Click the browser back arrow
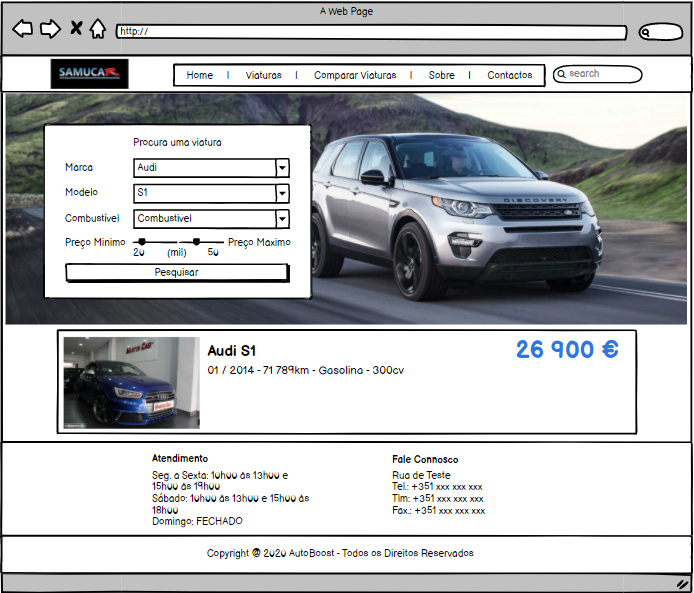 (22, 29)
